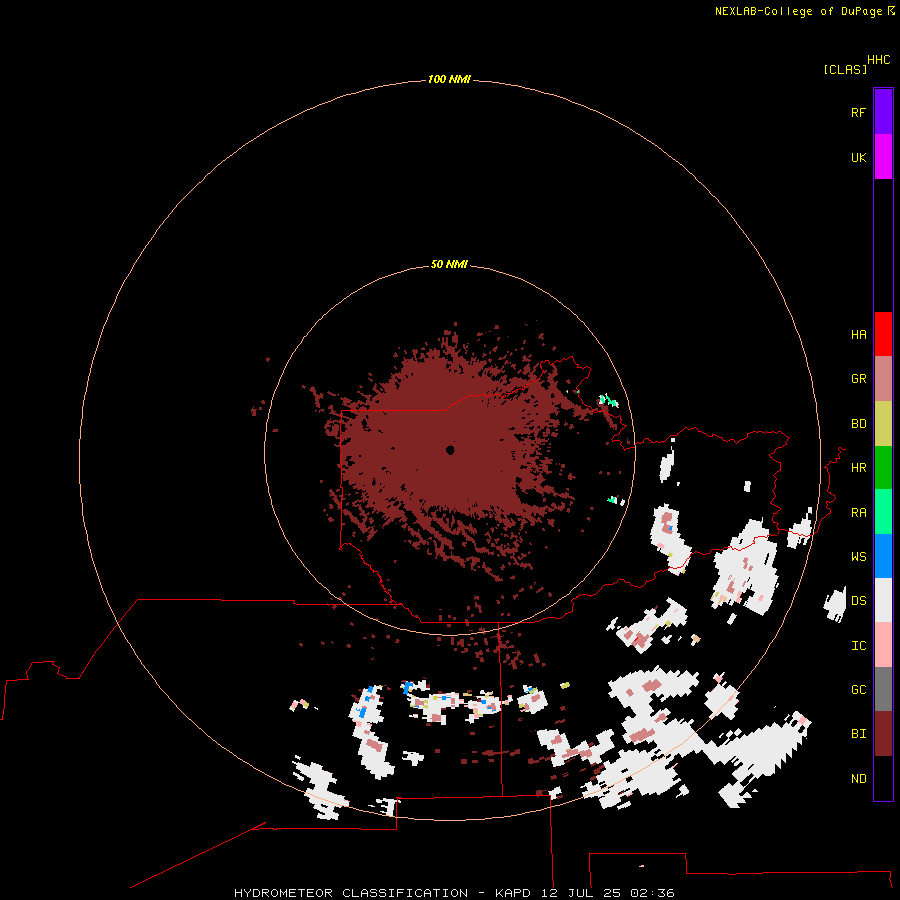Click the IC legend label
Image resolution: width=900 pixels, height=900 pixels.
858,646
